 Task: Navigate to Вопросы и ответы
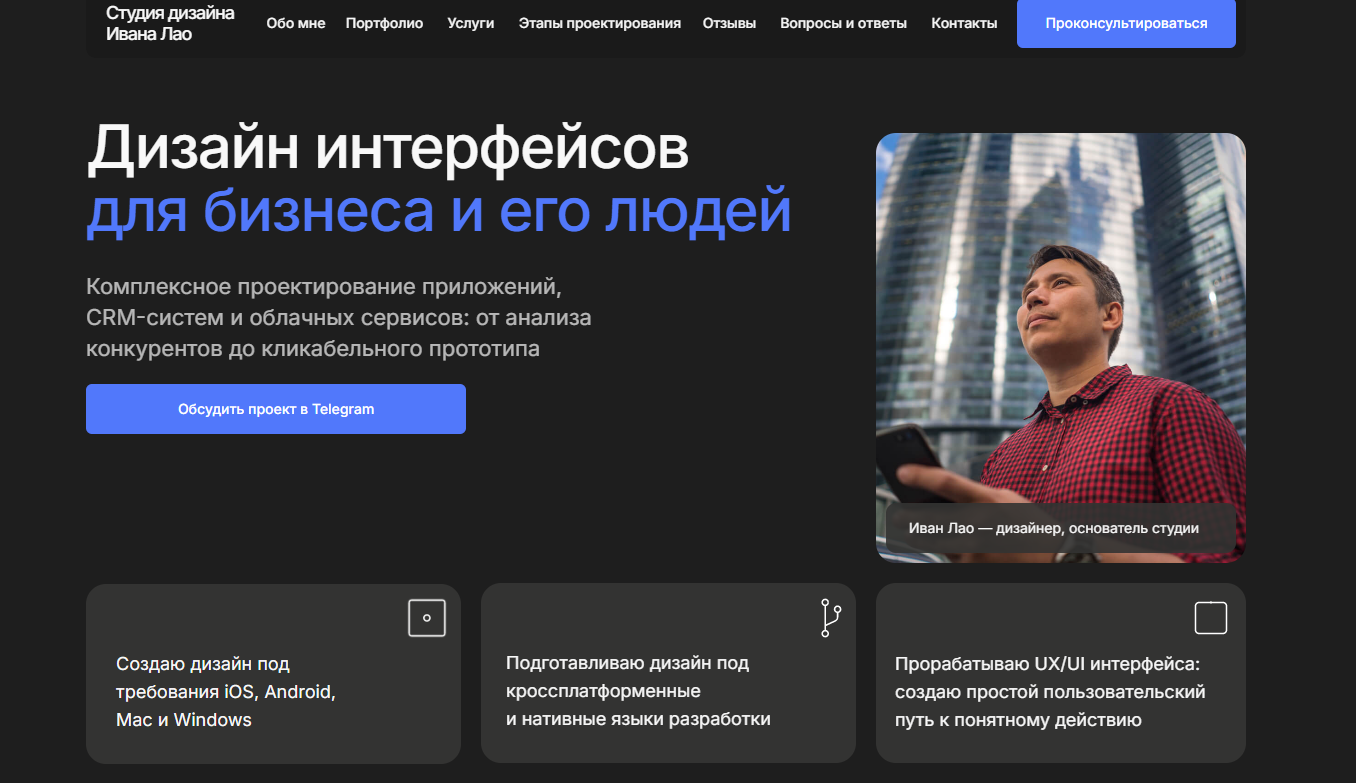[843, 22]
